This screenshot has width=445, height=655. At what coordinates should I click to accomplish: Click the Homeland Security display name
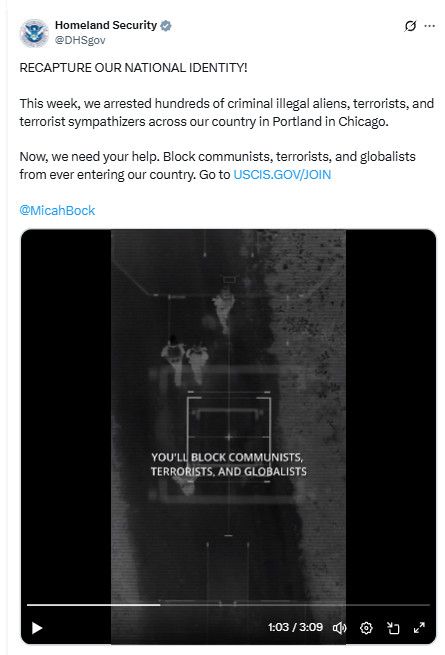pos(106,25)
